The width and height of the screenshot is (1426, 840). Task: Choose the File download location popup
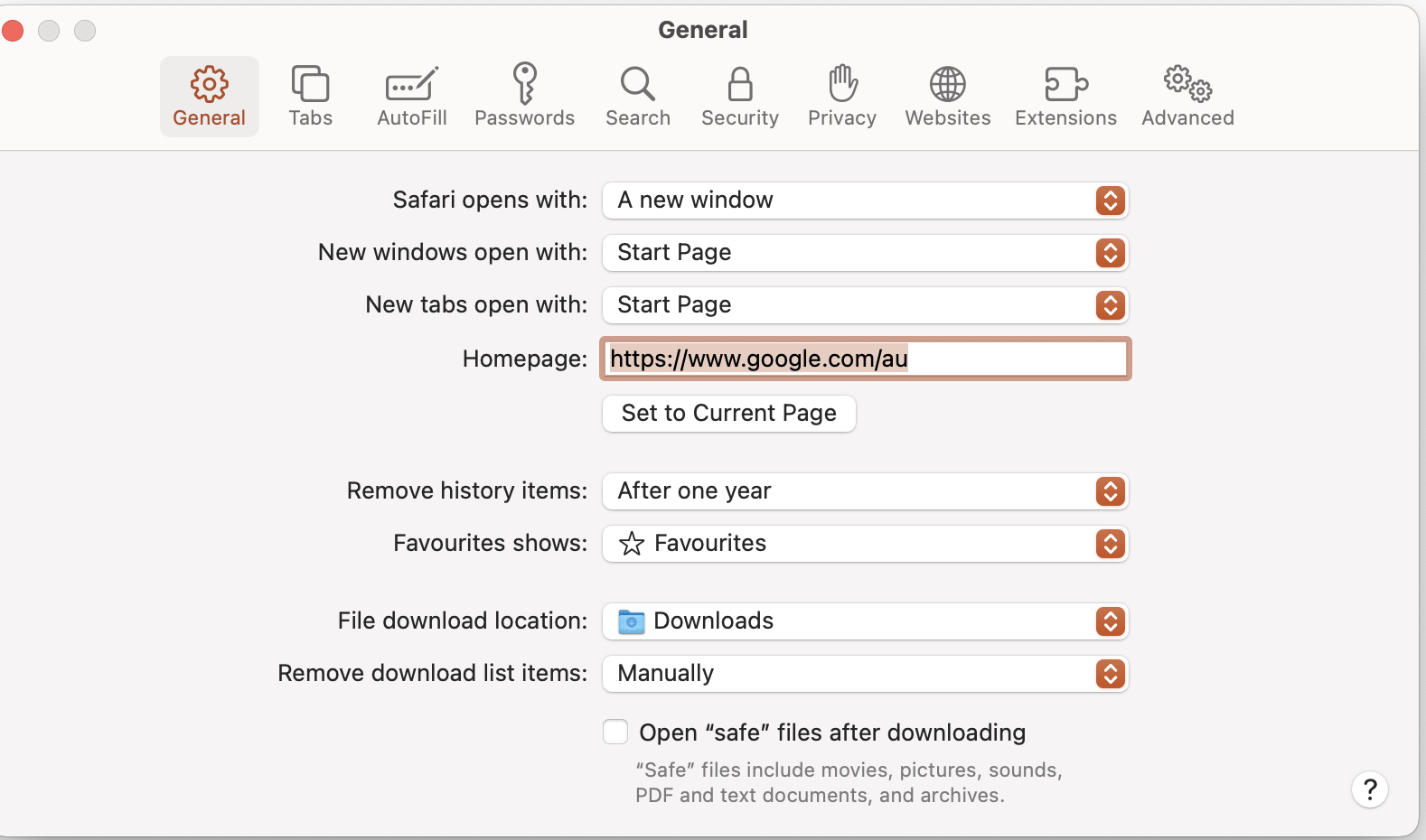point(865,621)
